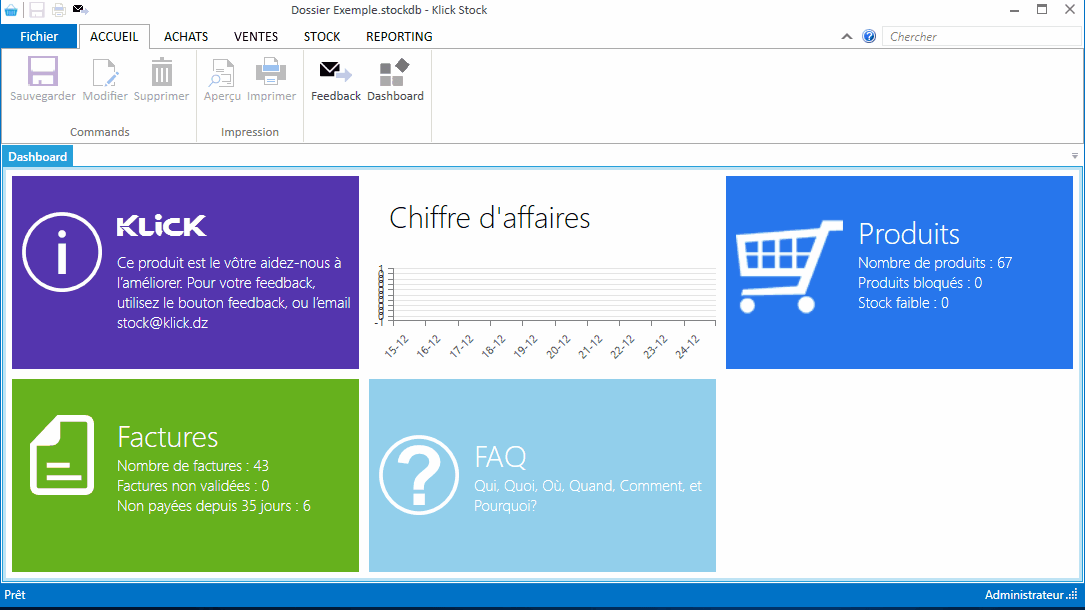The image size is (1085, 610).
Task: Click the basket app icon in title bar
Action: pyautogui.click(x=11, y=10)
